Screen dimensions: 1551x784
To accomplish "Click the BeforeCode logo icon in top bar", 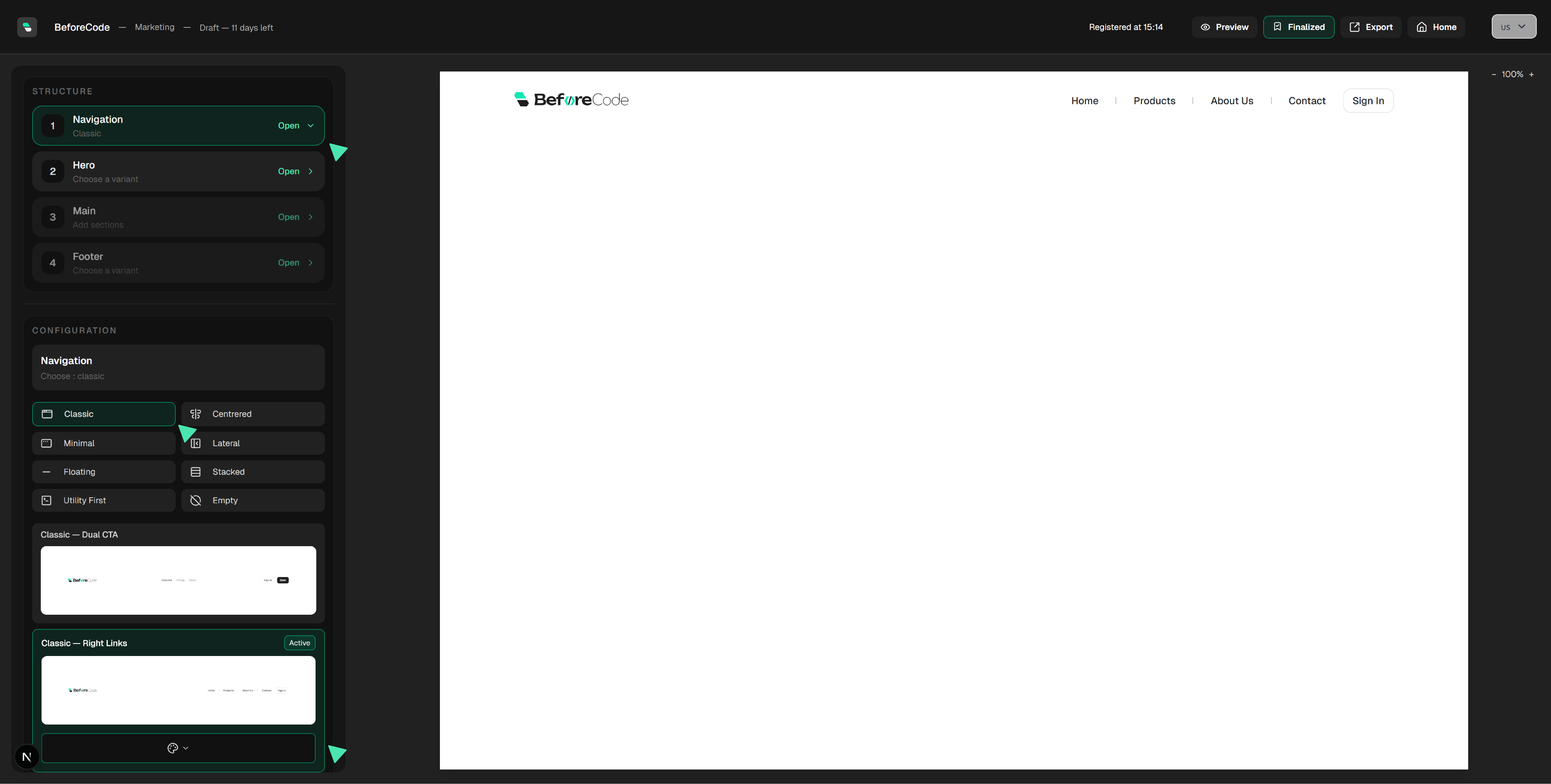I will tap(27, 27).
